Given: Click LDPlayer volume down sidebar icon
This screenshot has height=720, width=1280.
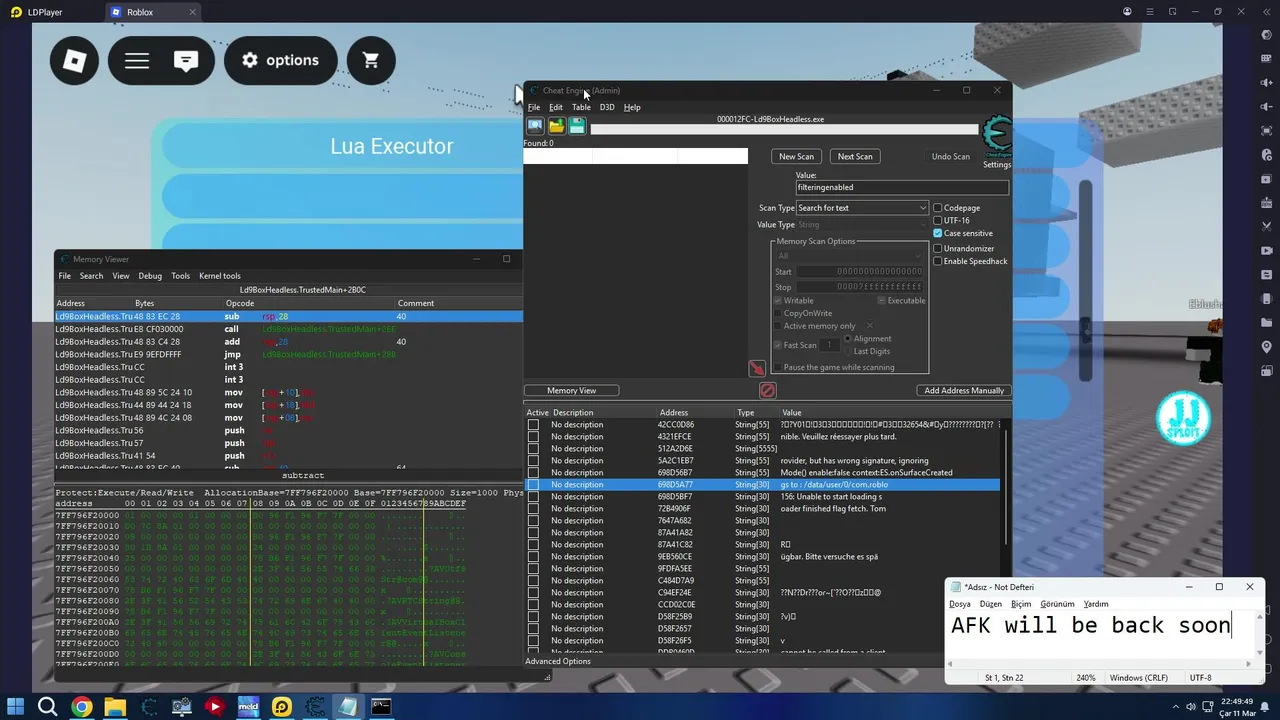Looking at the screenshot, I should pos(1267,106).
